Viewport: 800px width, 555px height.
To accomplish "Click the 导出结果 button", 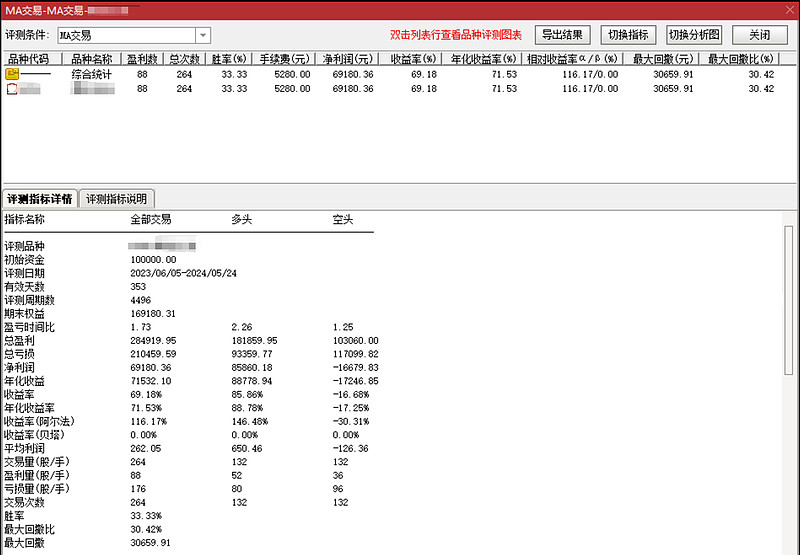I will [x=562, y=35].
